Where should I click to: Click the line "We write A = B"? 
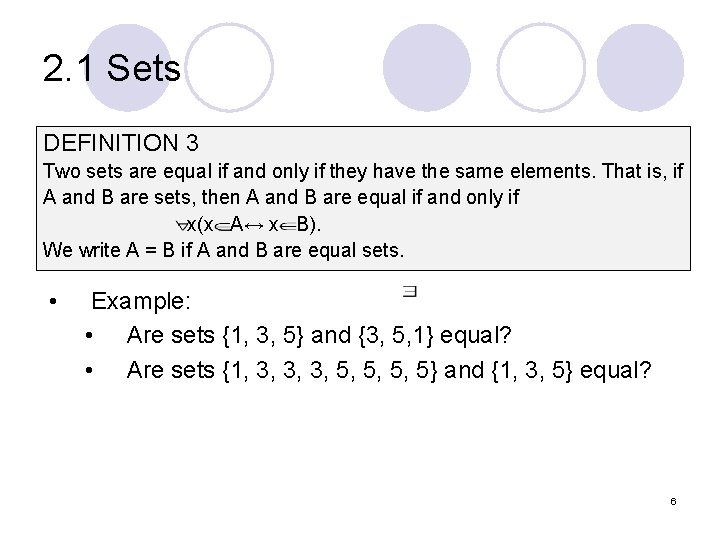pos(223,249)
